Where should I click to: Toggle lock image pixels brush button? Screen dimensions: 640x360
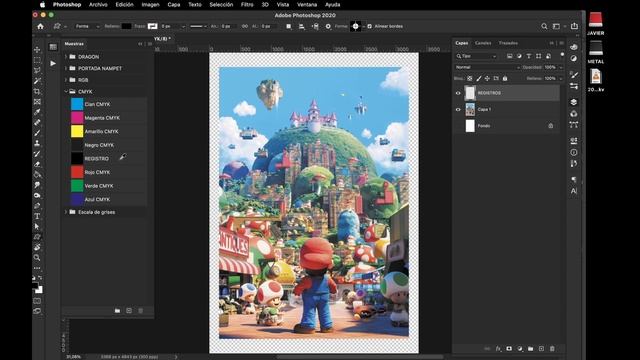(478, 78)
